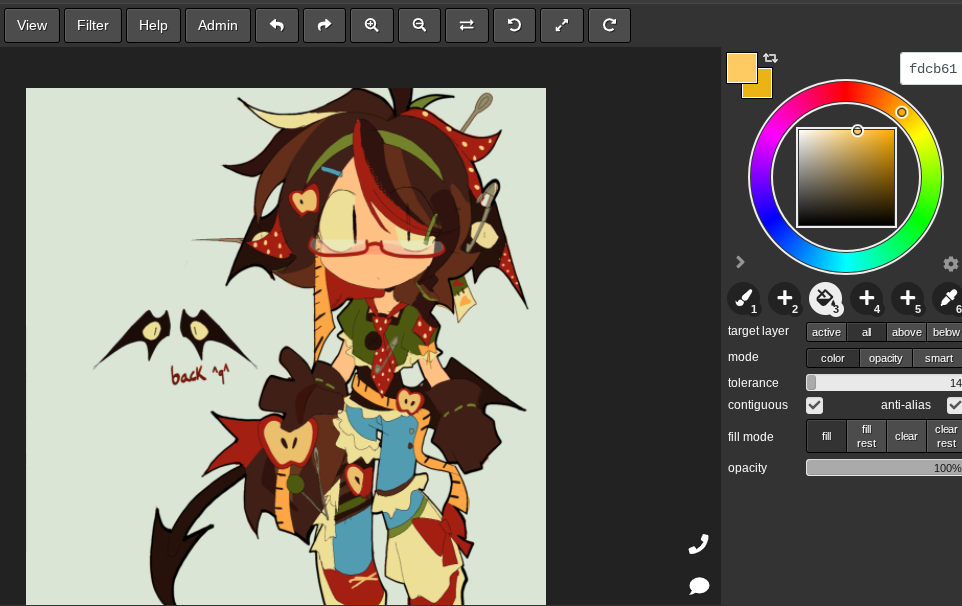Open the View menu

pos(32,25)
